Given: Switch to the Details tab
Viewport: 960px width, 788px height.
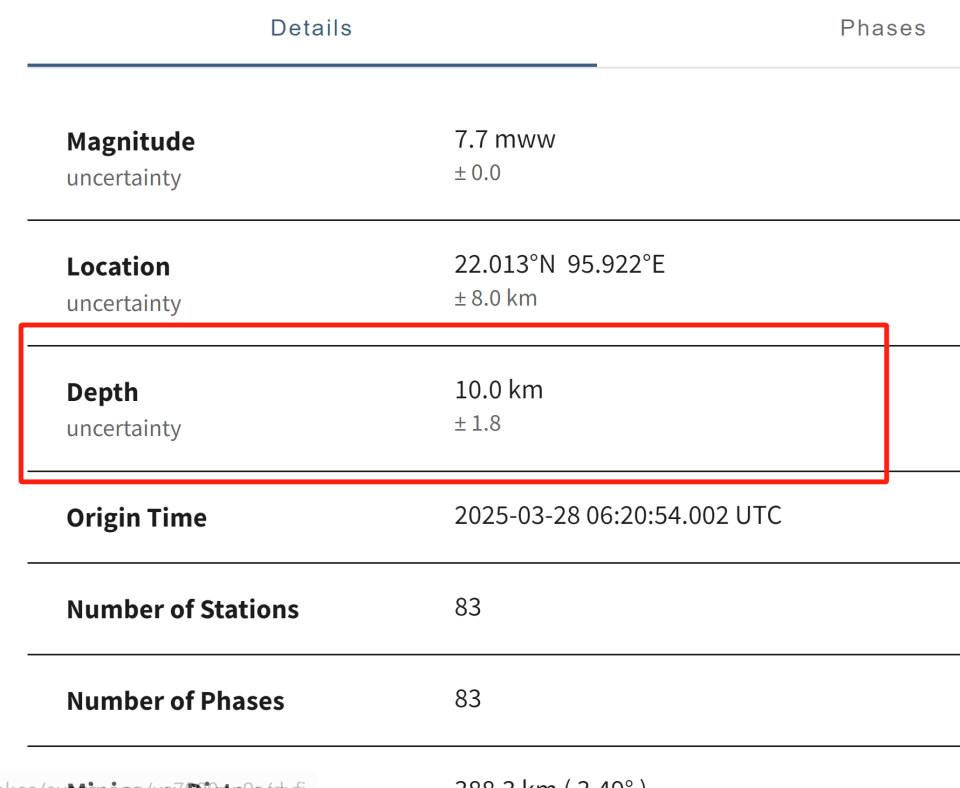Looking at the screenshot, I should click(311, 28).
